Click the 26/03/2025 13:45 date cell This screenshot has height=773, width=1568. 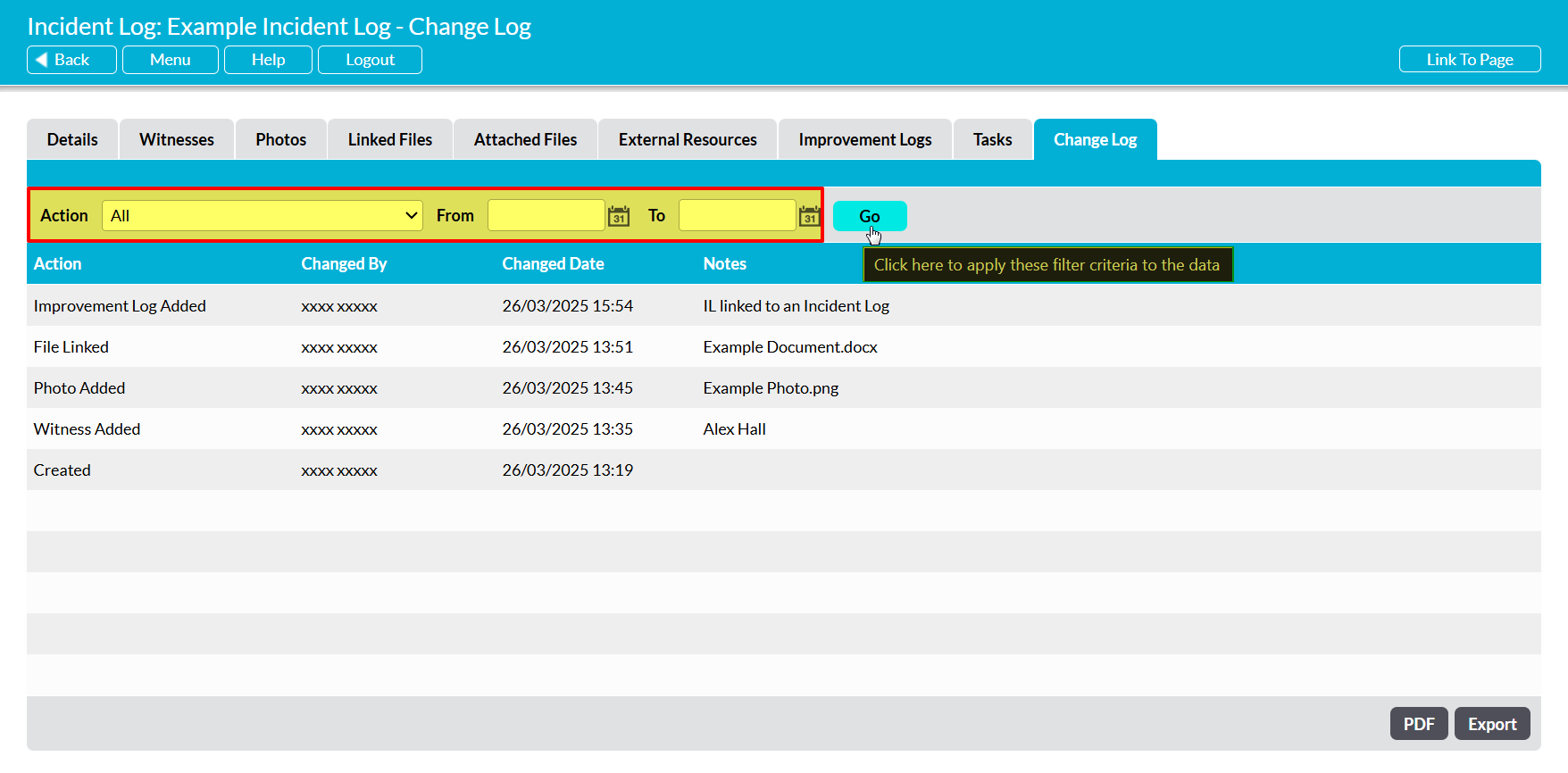tap(568, 388)
